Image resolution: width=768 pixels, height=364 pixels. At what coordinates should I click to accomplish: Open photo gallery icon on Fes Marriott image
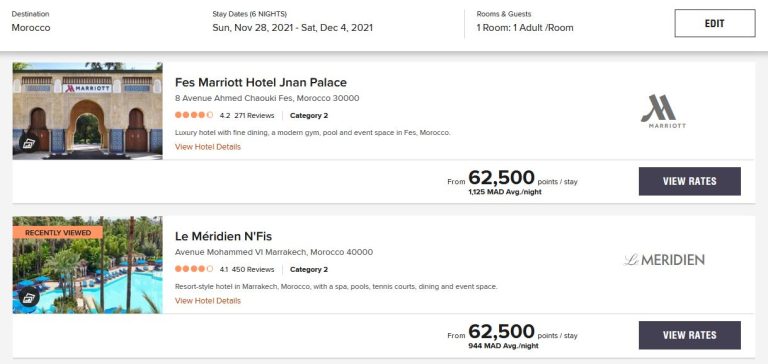coord(29,143)
